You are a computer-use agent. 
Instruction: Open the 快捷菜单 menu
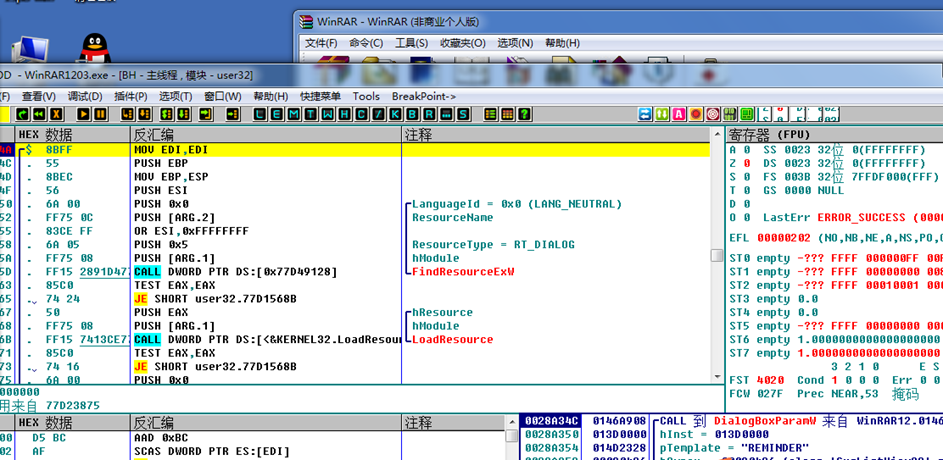pos(321,96)
